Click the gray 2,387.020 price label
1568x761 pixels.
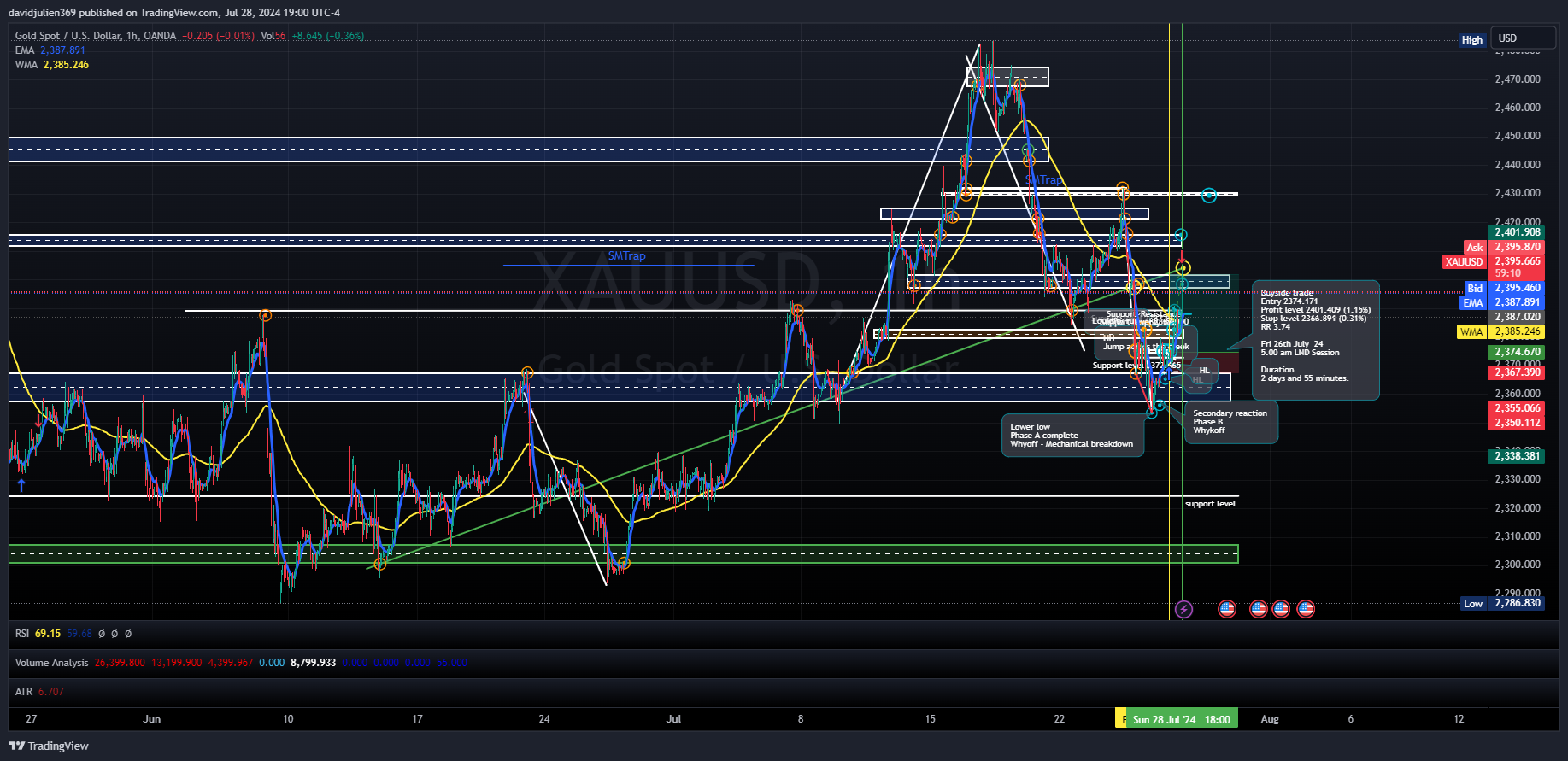(x=1518, y=317)
